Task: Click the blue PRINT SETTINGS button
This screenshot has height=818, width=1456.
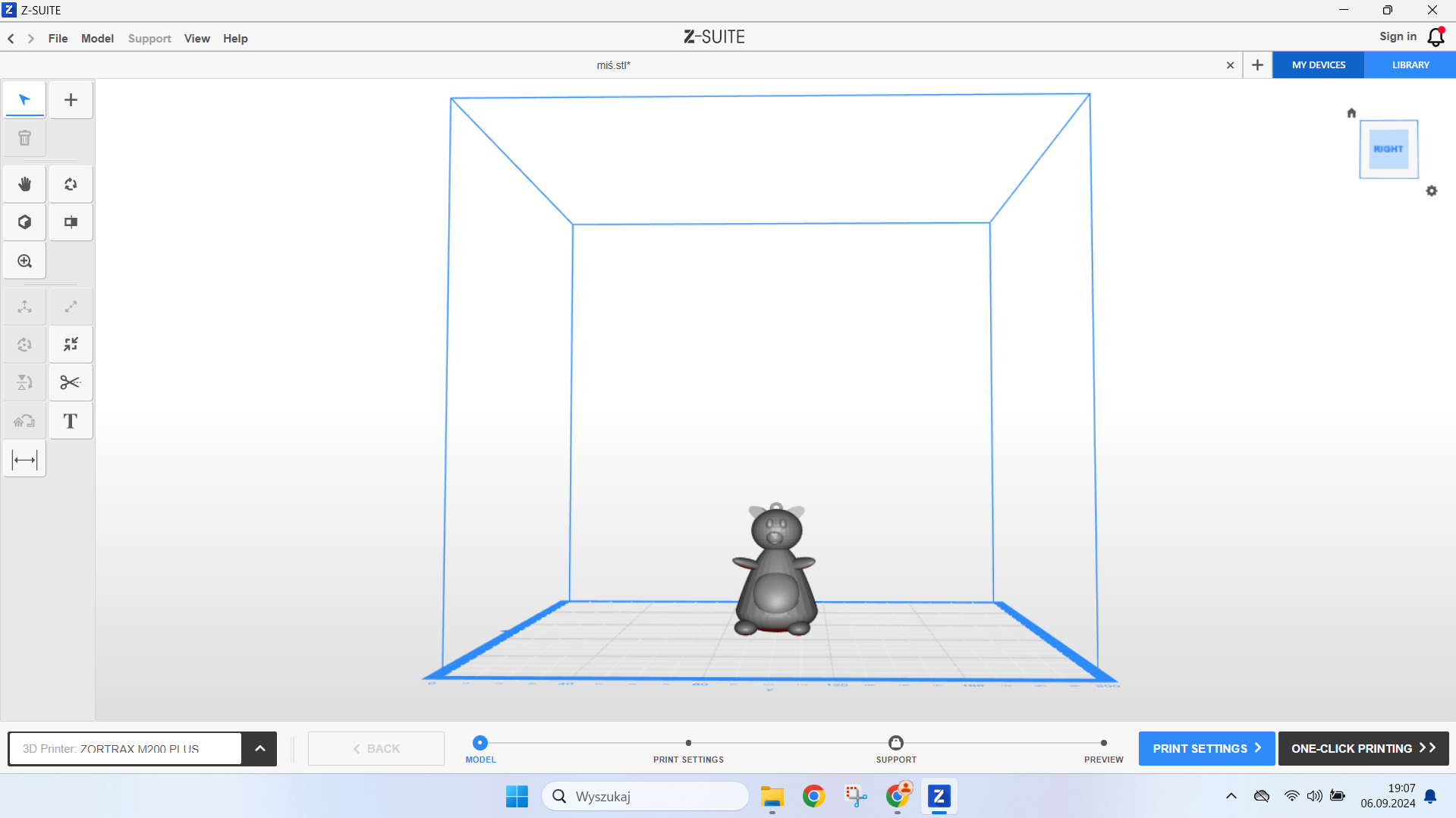Action: tap(1206, 749)
